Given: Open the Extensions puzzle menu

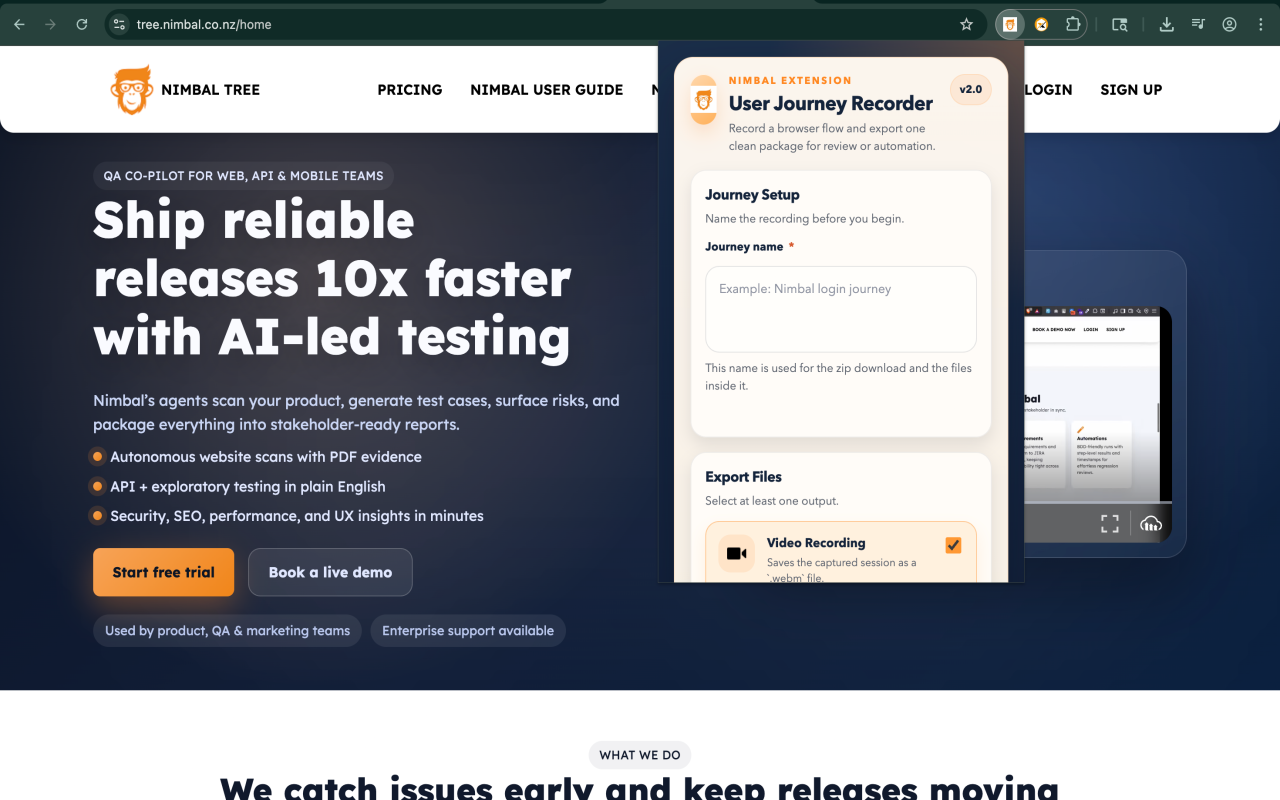Looking at the screenshot, I should tap(1073, 25).
